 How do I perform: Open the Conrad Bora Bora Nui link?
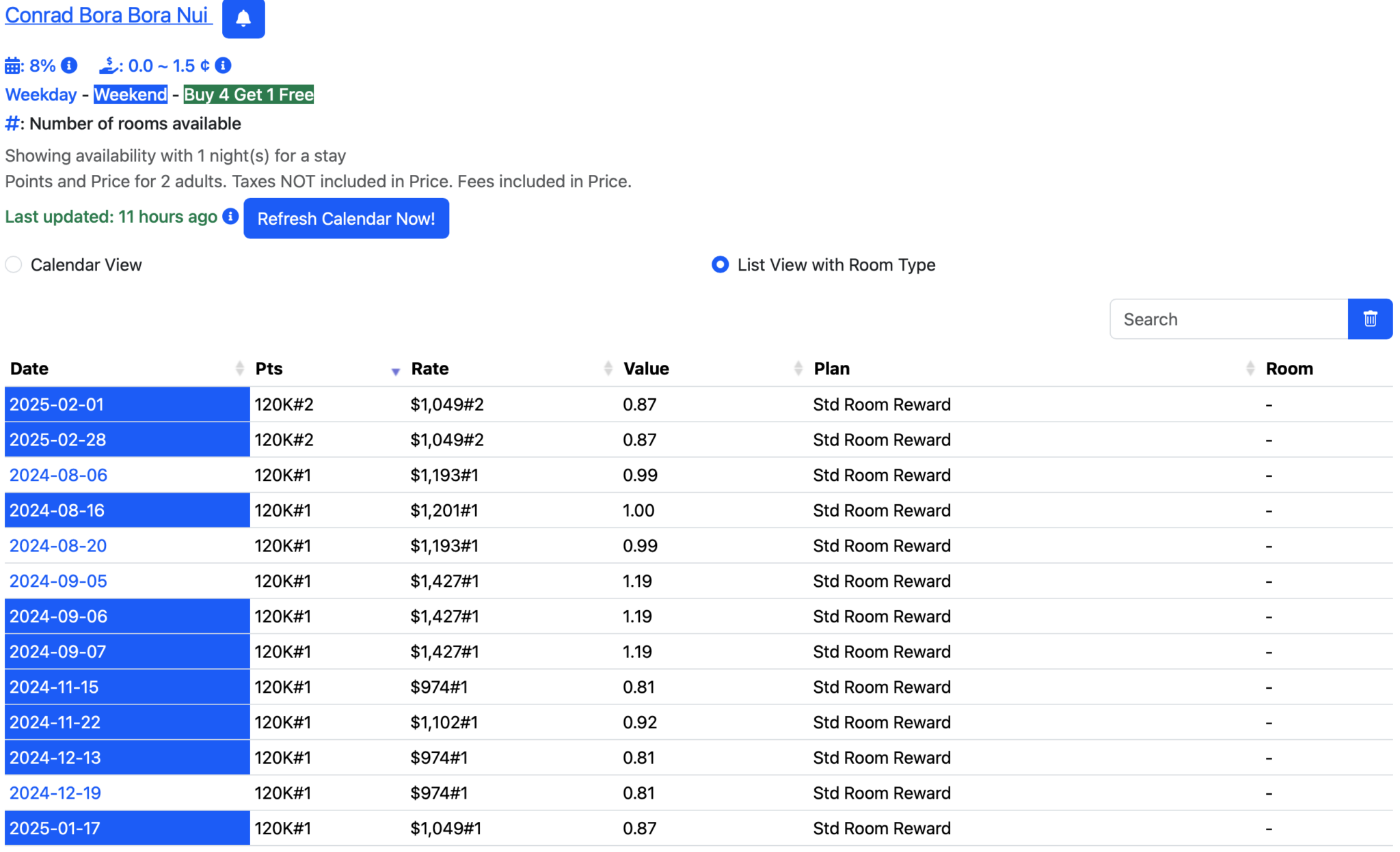tap(108, 15)
